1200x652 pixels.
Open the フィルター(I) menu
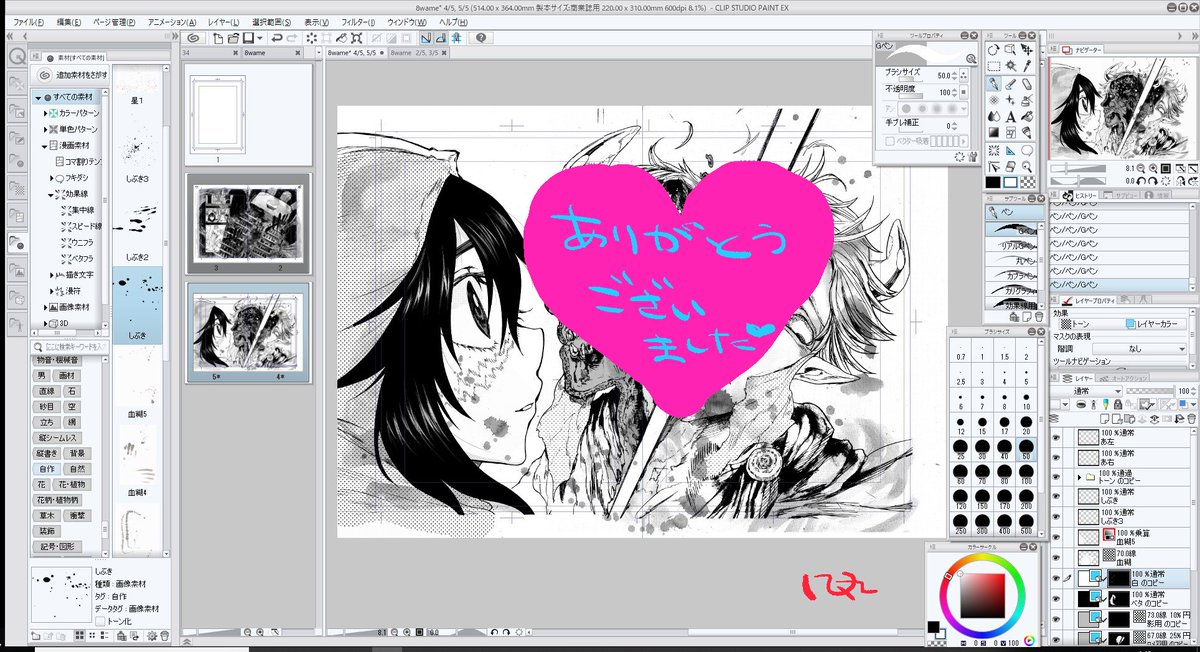tap(360, 21)
